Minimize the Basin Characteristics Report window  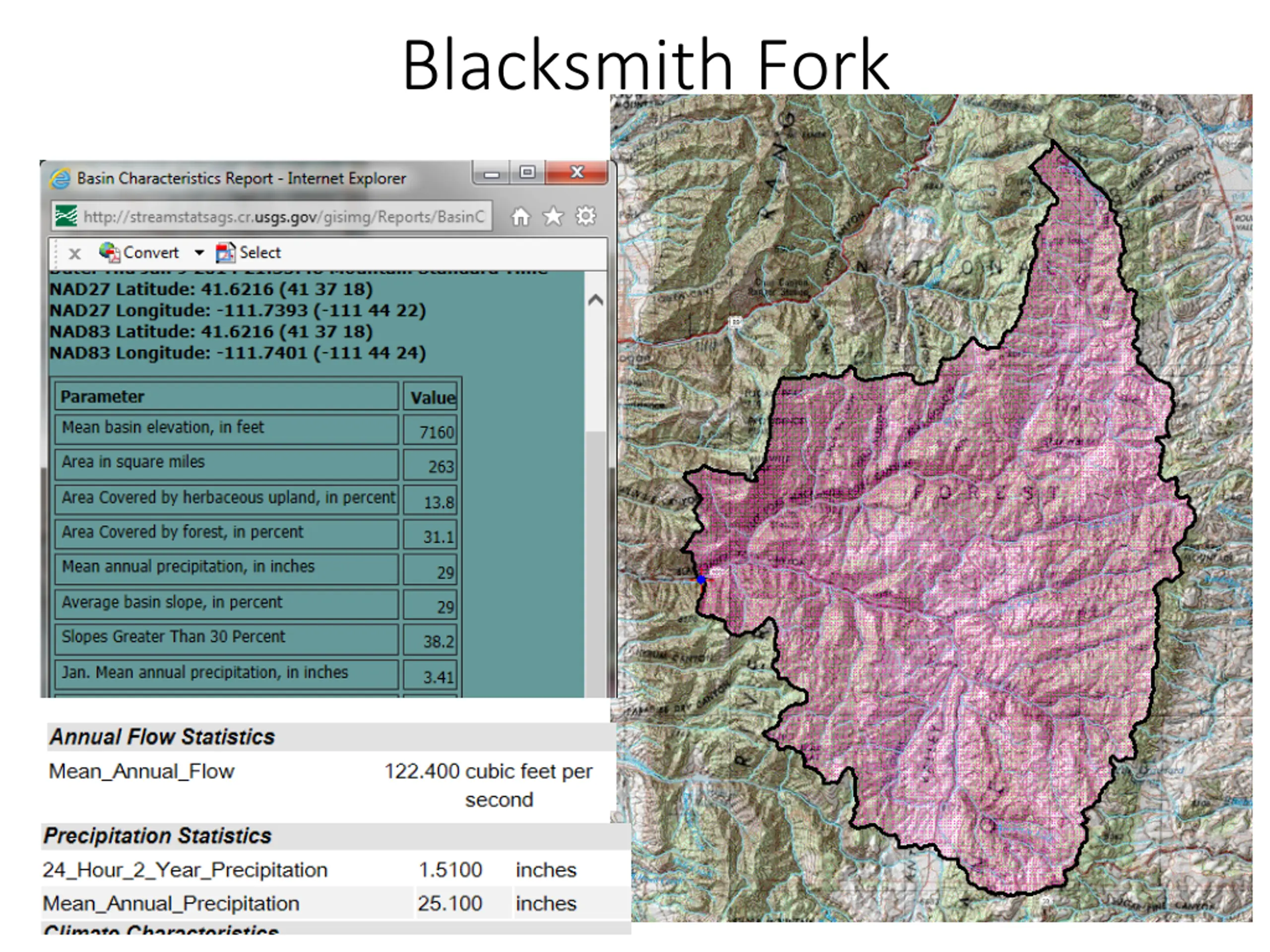[x=492, y=174]
